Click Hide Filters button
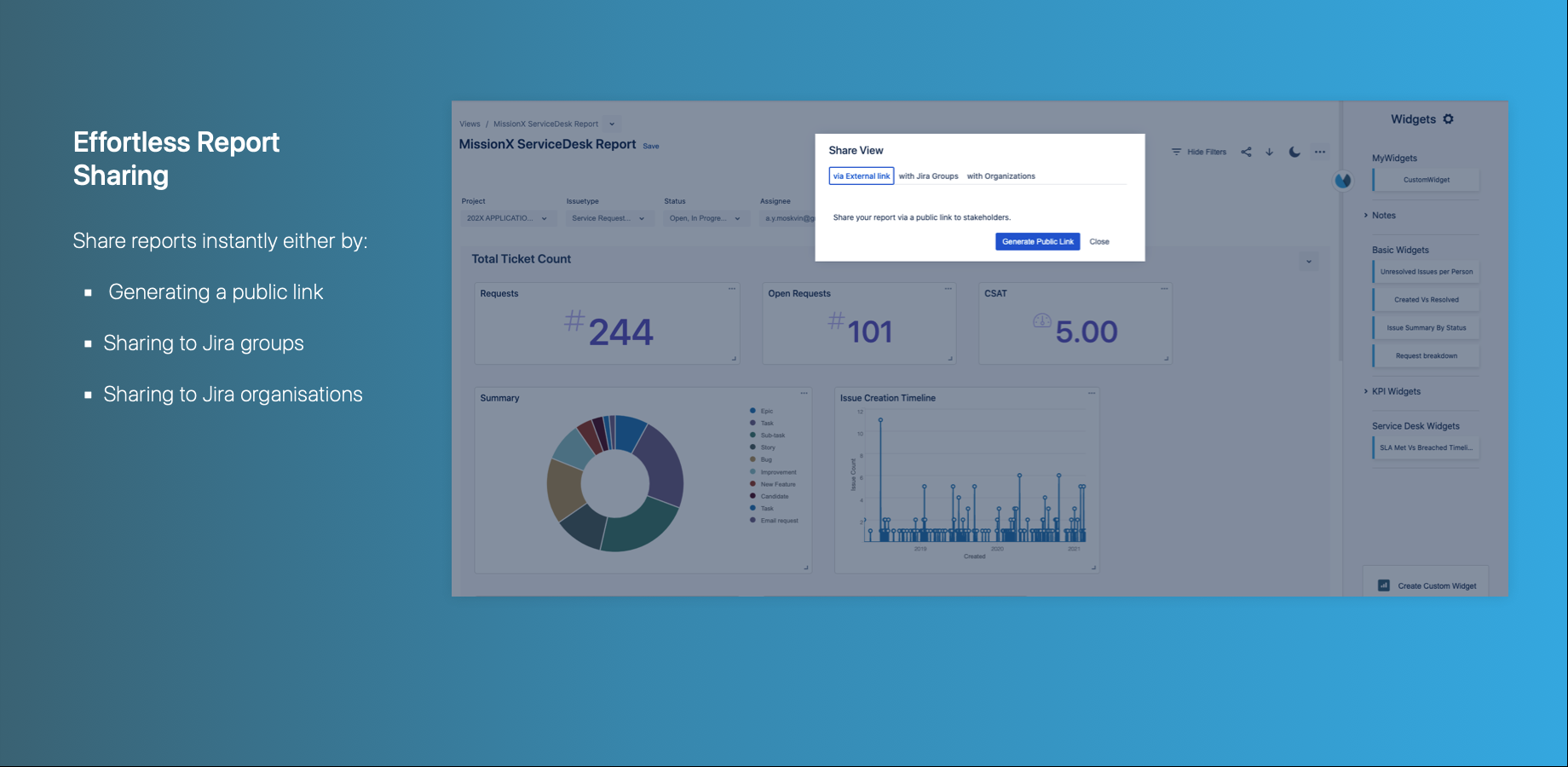The image size is (1568, 767). tap(1199, 152)
